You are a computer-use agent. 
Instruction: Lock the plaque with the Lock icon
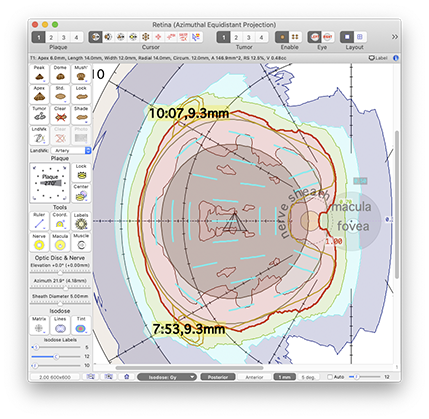coord(81,173)
